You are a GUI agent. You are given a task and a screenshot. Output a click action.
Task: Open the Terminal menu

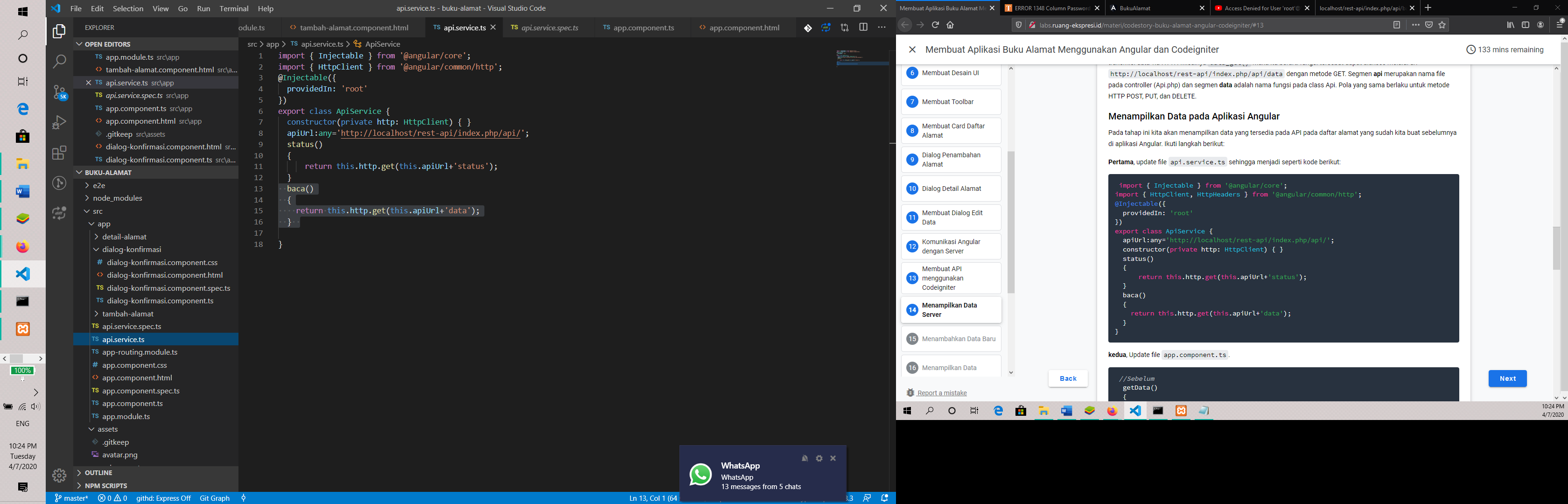coord(234,8)
